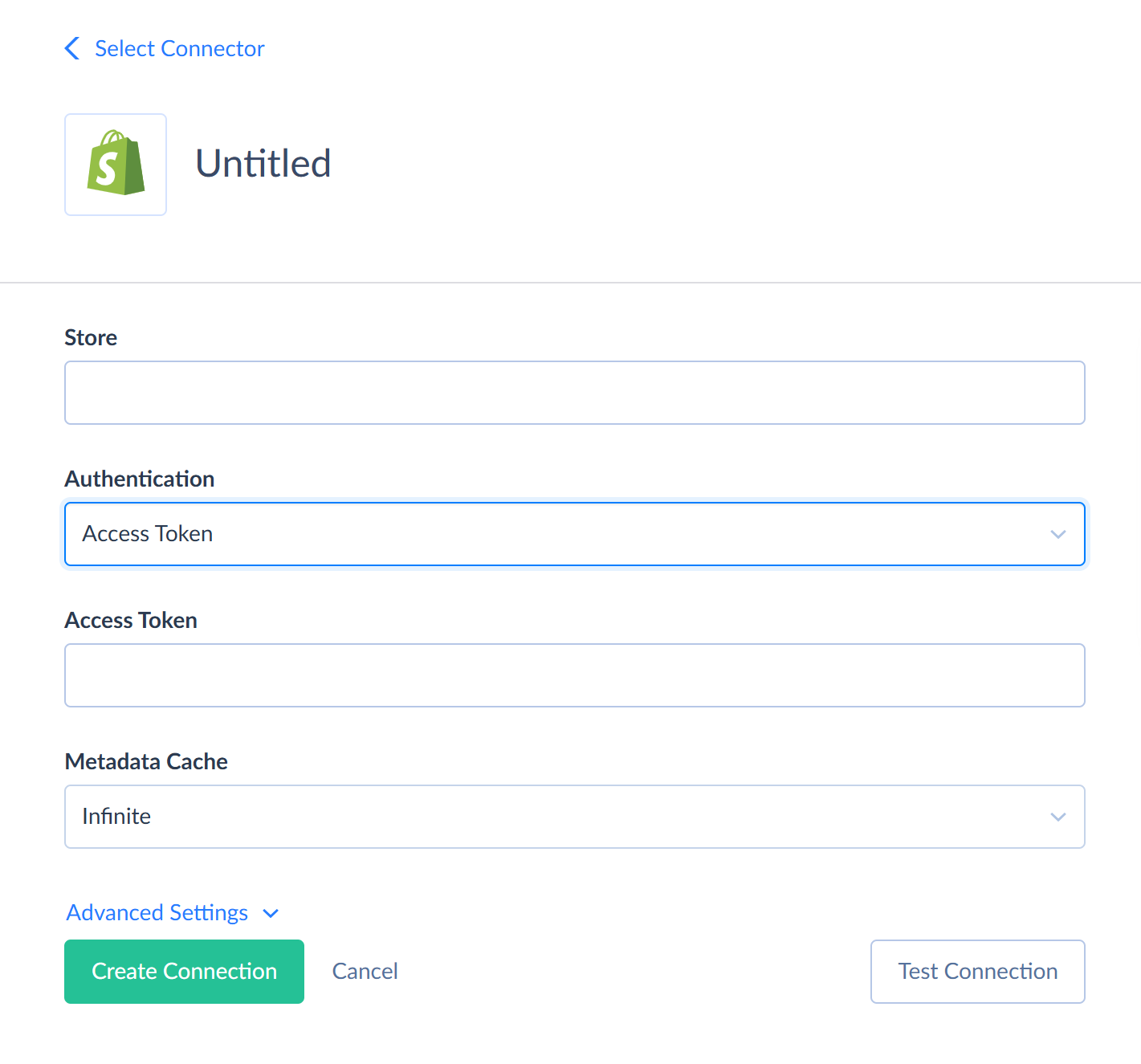This screenshot has width=1141, height=1064.
Task: Select the Store field label
Action: click(x=91, y=337)
